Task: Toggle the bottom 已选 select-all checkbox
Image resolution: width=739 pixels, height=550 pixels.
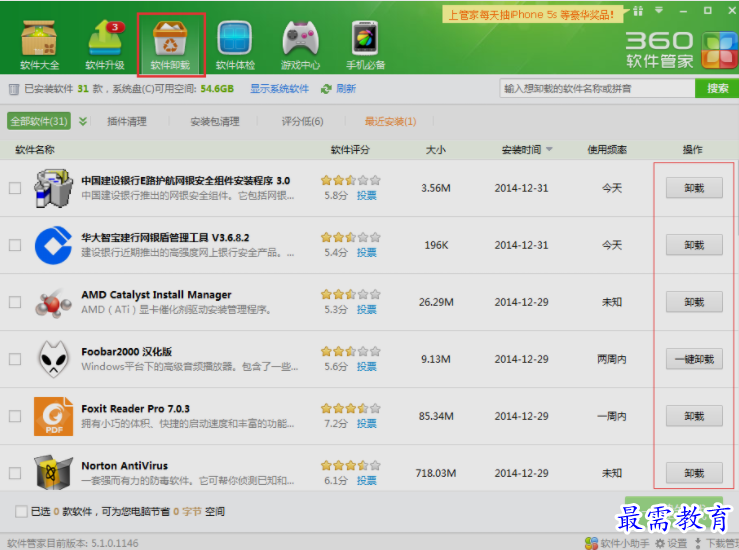Action: pyautogui.click(x=21, y=512)
